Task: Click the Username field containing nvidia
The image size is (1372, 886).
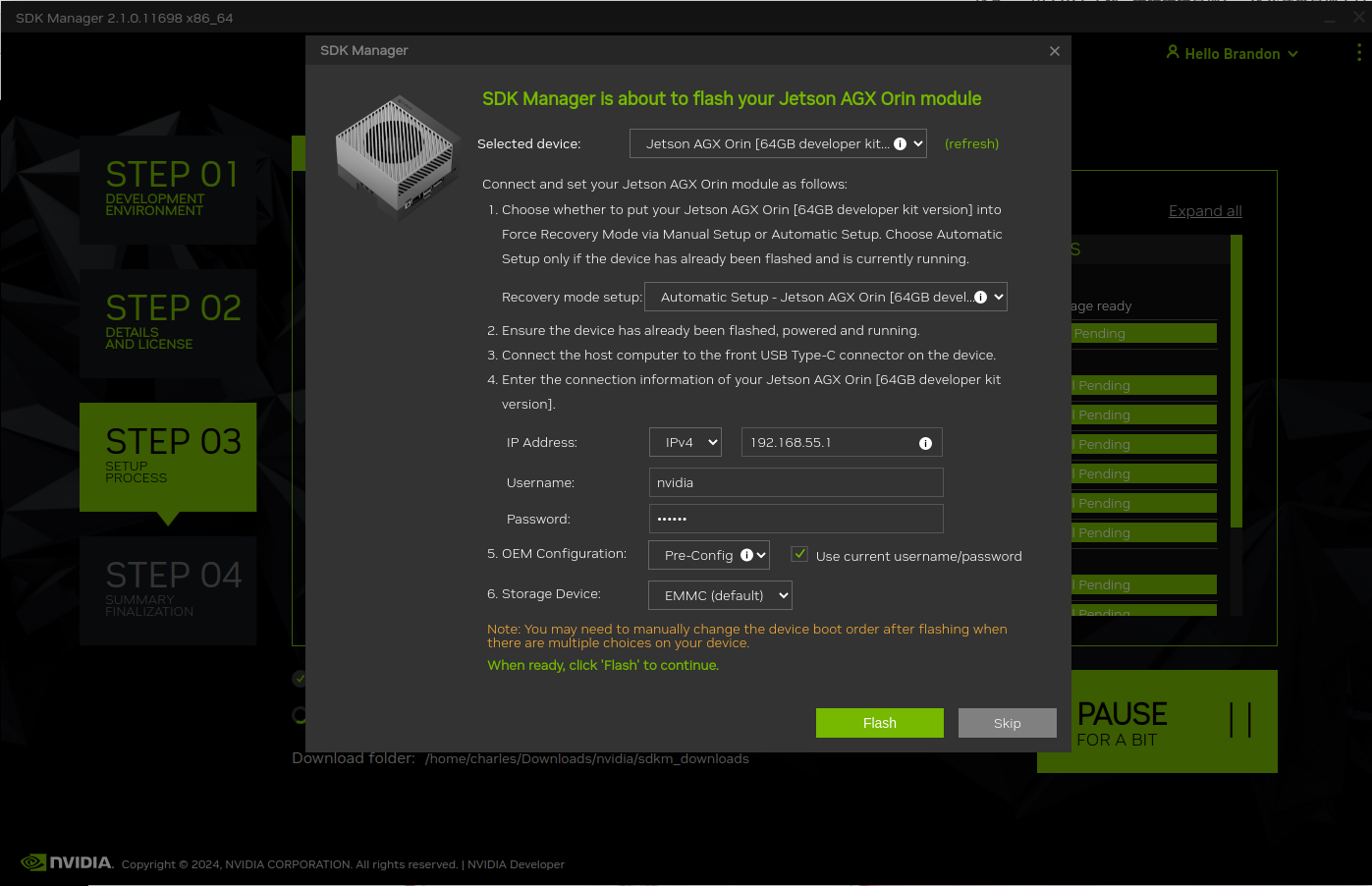Action: [x=796, y=482]
